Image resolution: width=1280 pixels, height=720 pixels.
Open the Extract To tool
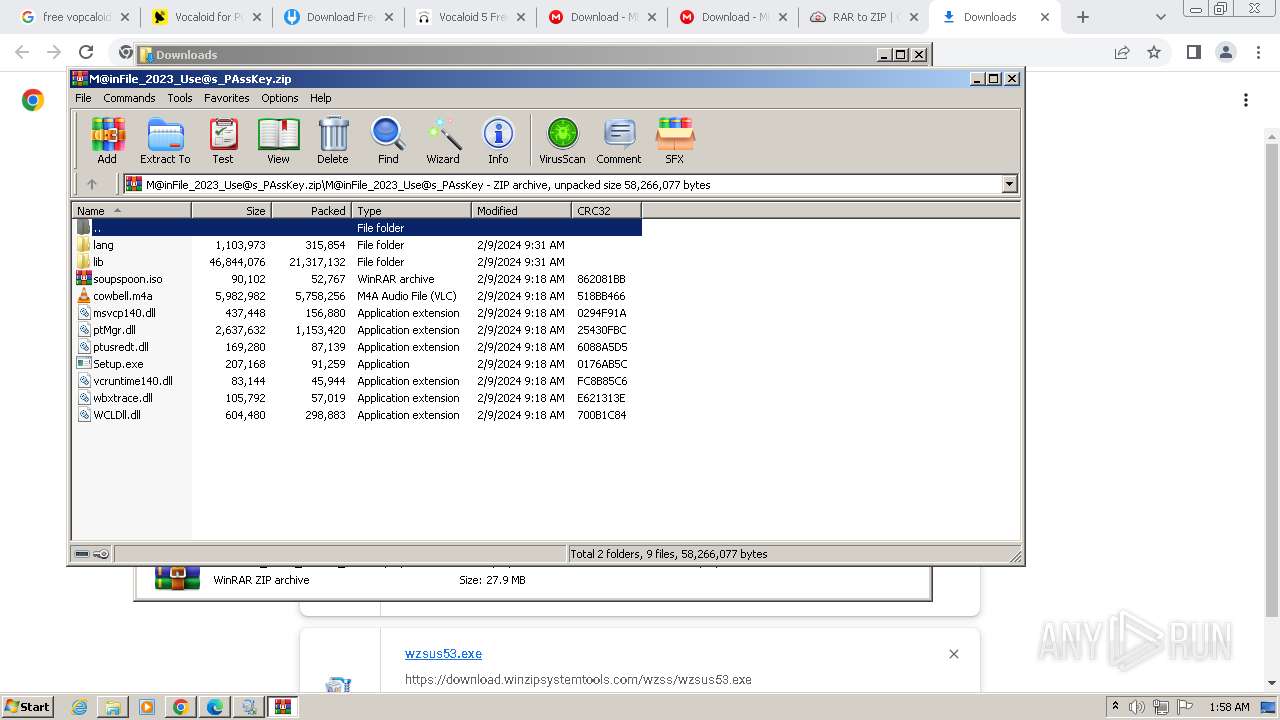click(x=165, y=141)
